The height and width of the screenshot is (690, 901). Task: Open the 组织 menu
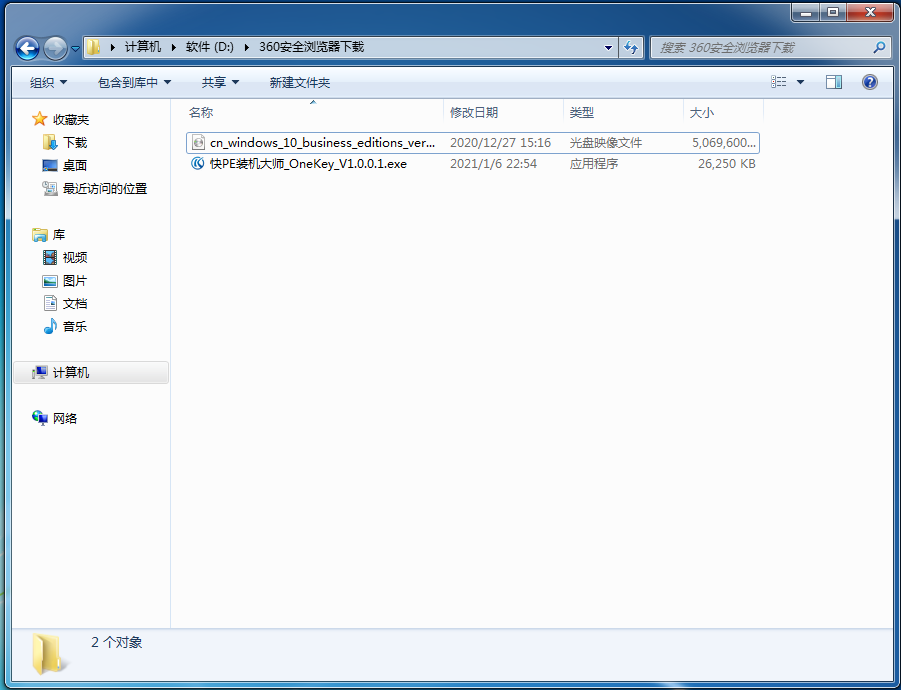pyautogui.click(x=48, y=83)
